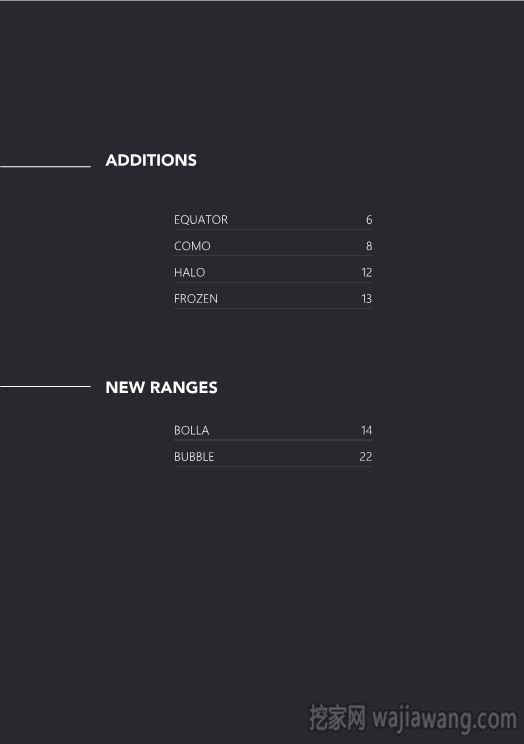Select page number 14 beside BOLLA
This screenshot has width=524, height=744.
click(366, 430)
